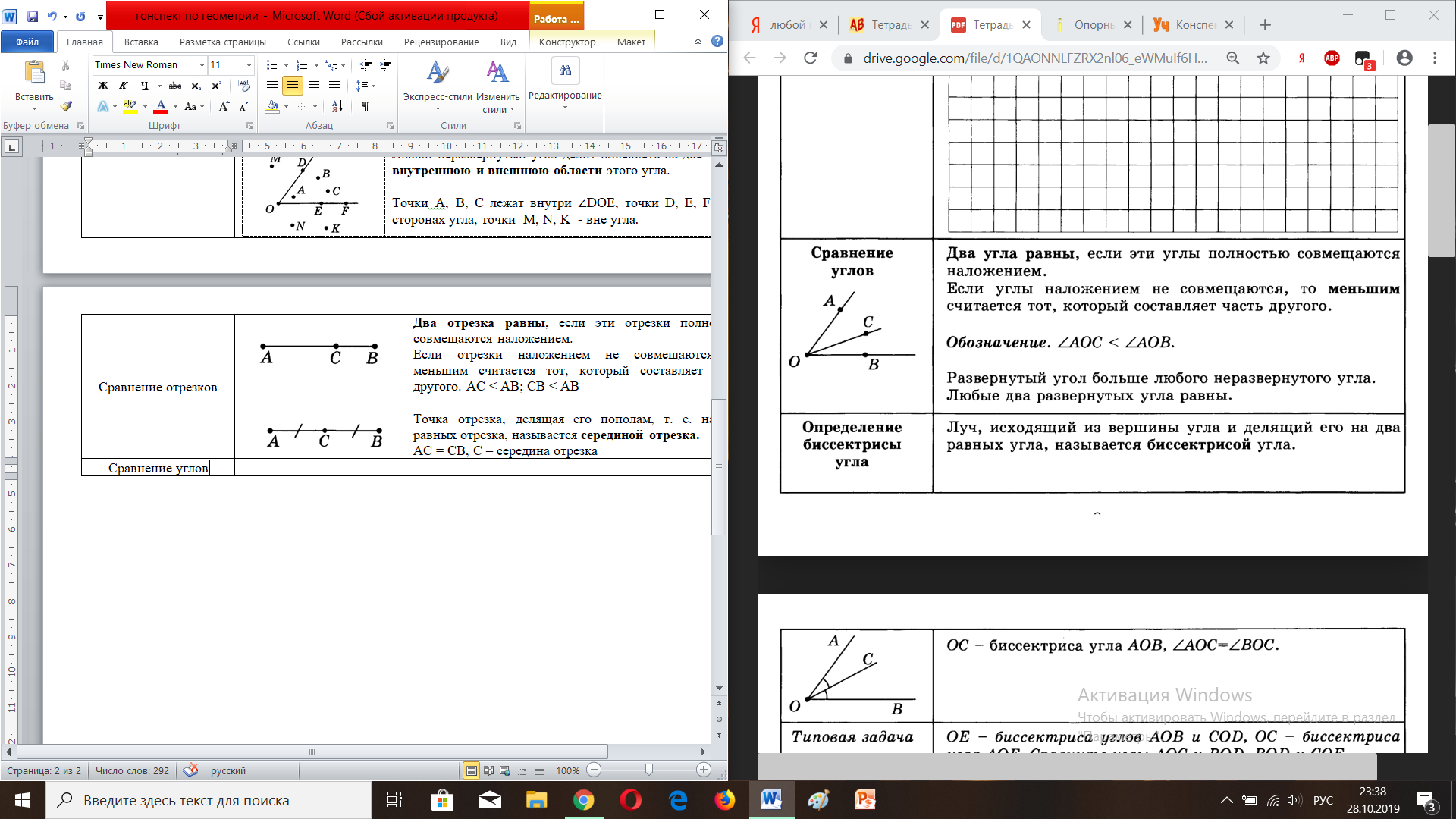The image size is (1456, 819).
Task: Justify the paragraph text
Action: point(334,86)
